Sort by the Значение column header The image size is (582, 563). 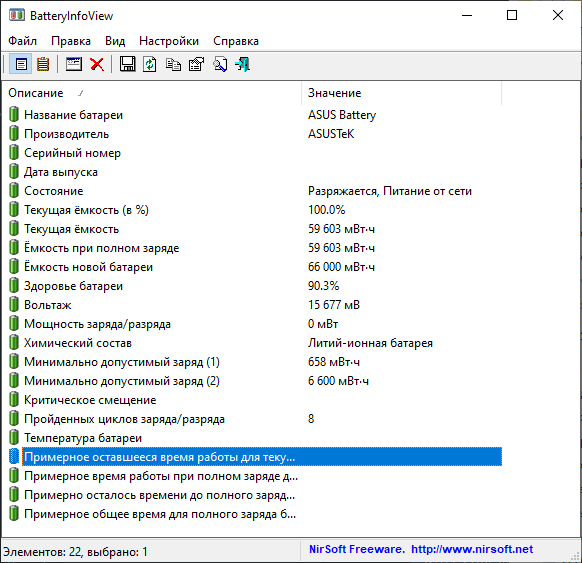tap(401, 93)
